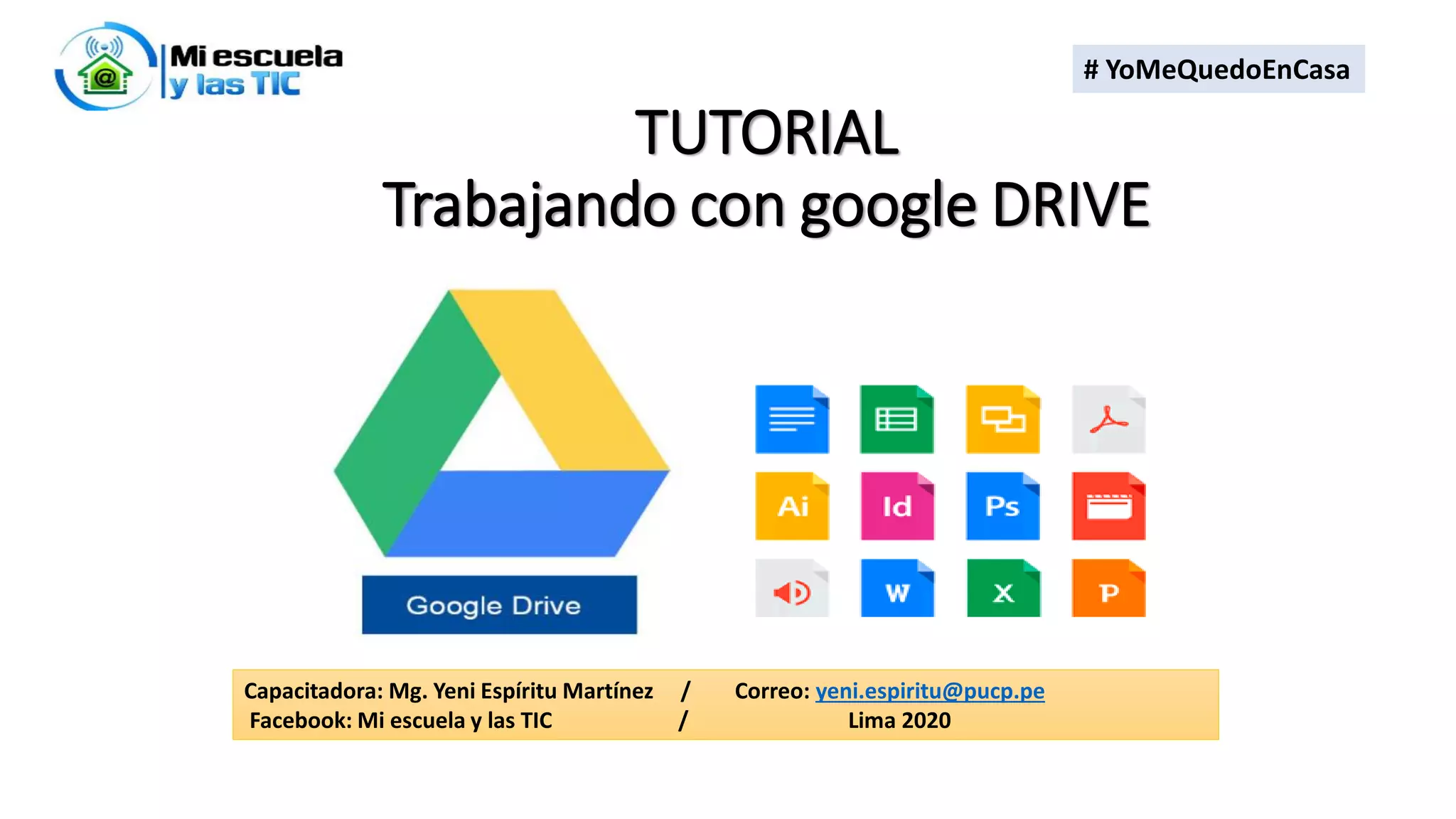Click the blue Google Drive label banner

tap(499, 605)
